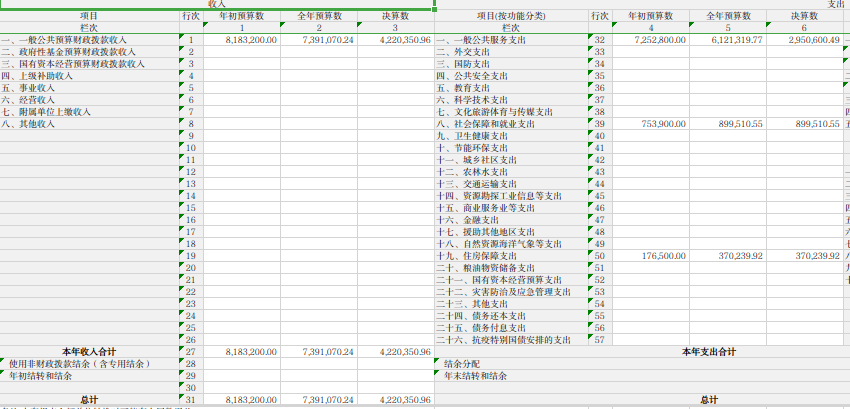Select the merged 收入 header cell
Screen dimensions: 850x409
coord(217,4)
